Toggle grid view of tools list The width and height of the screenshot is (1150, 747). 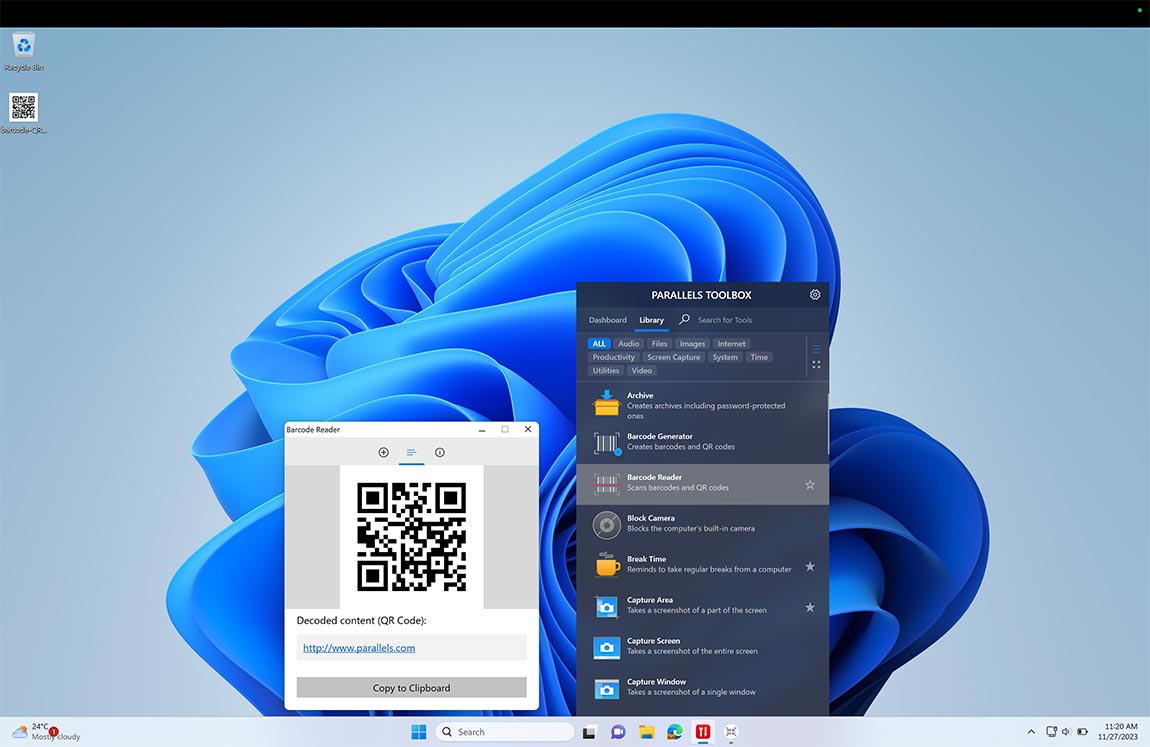(x=816, y=364)
